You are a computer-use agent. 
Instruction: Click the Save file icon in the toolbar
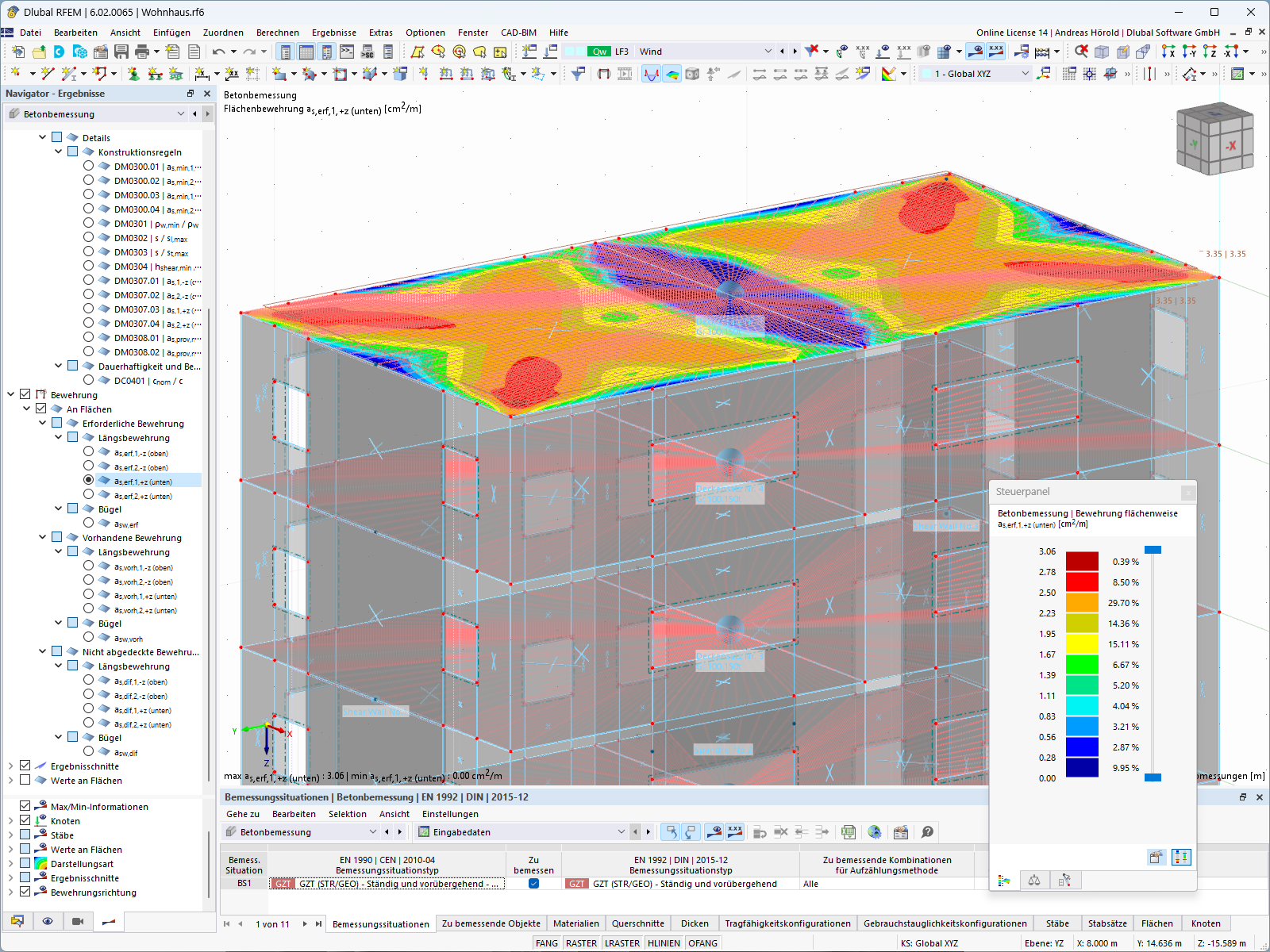tap(121, 52)
